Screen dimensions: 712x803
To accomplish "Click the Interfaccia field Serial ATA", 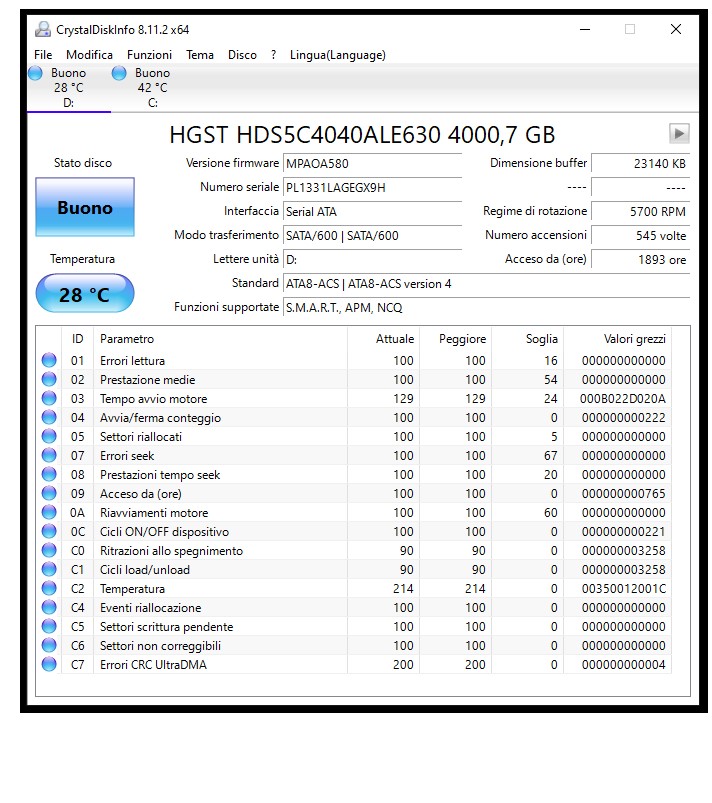I will (372, 212).
